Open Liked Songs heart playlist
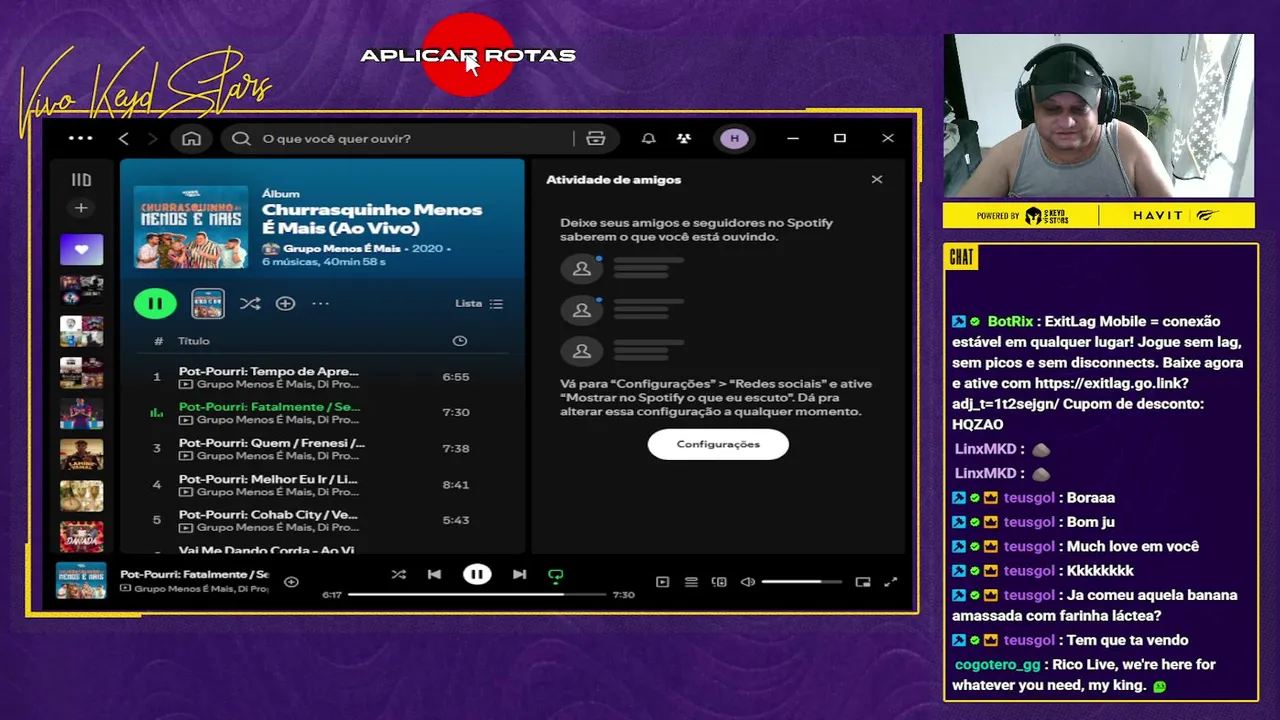 [81, 249]
